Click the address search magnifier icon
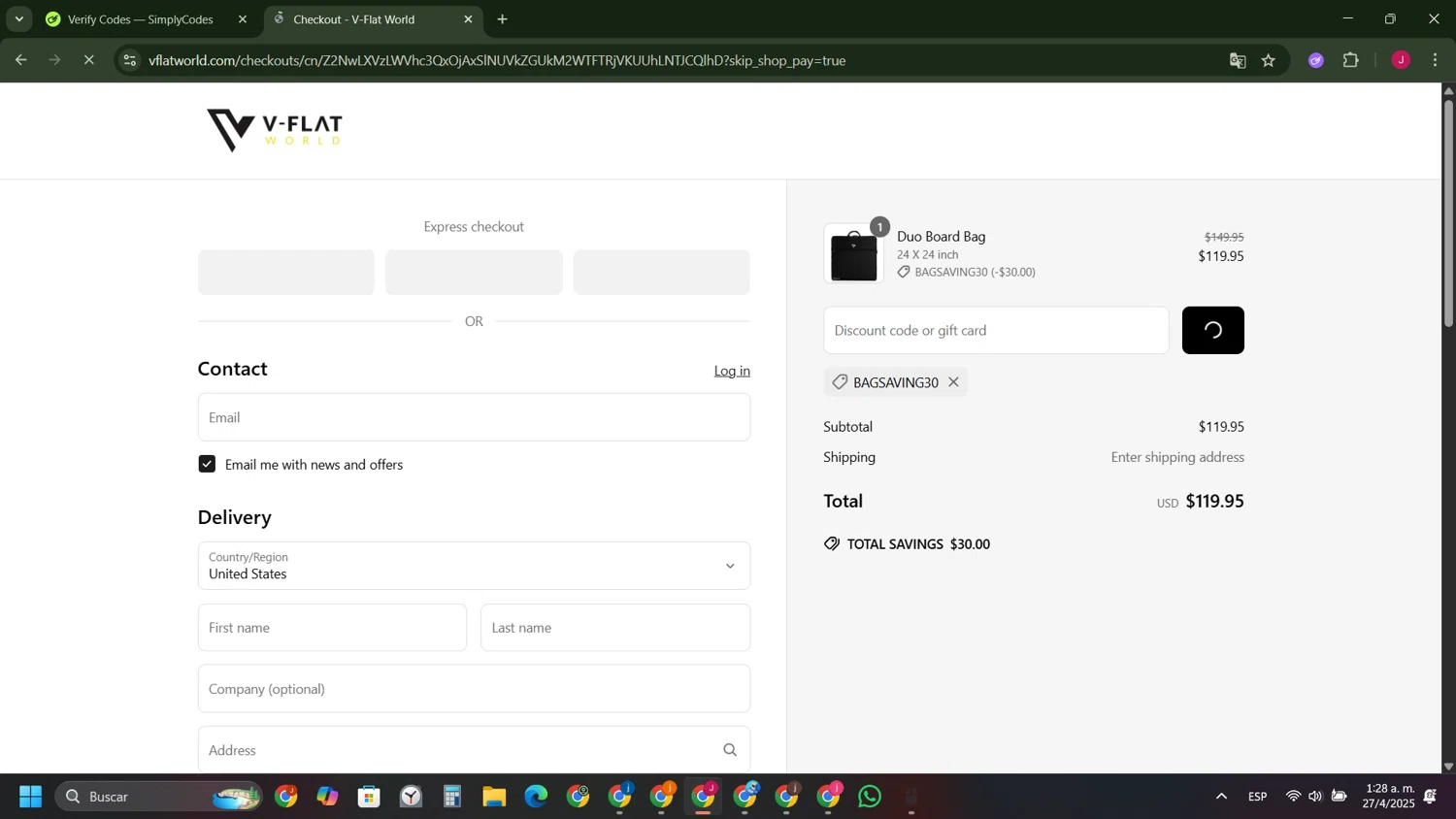This screenshot has width=1456, height=819. 730,750
